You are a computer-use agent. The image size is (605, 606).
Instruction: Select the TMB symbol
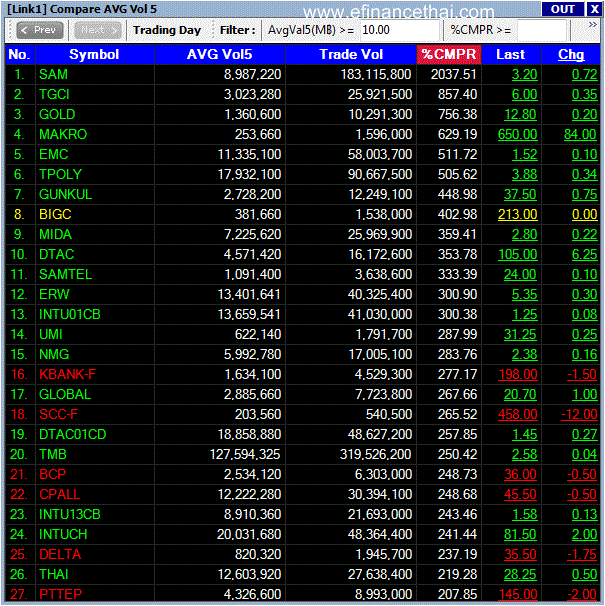click(x=53, y=455)
